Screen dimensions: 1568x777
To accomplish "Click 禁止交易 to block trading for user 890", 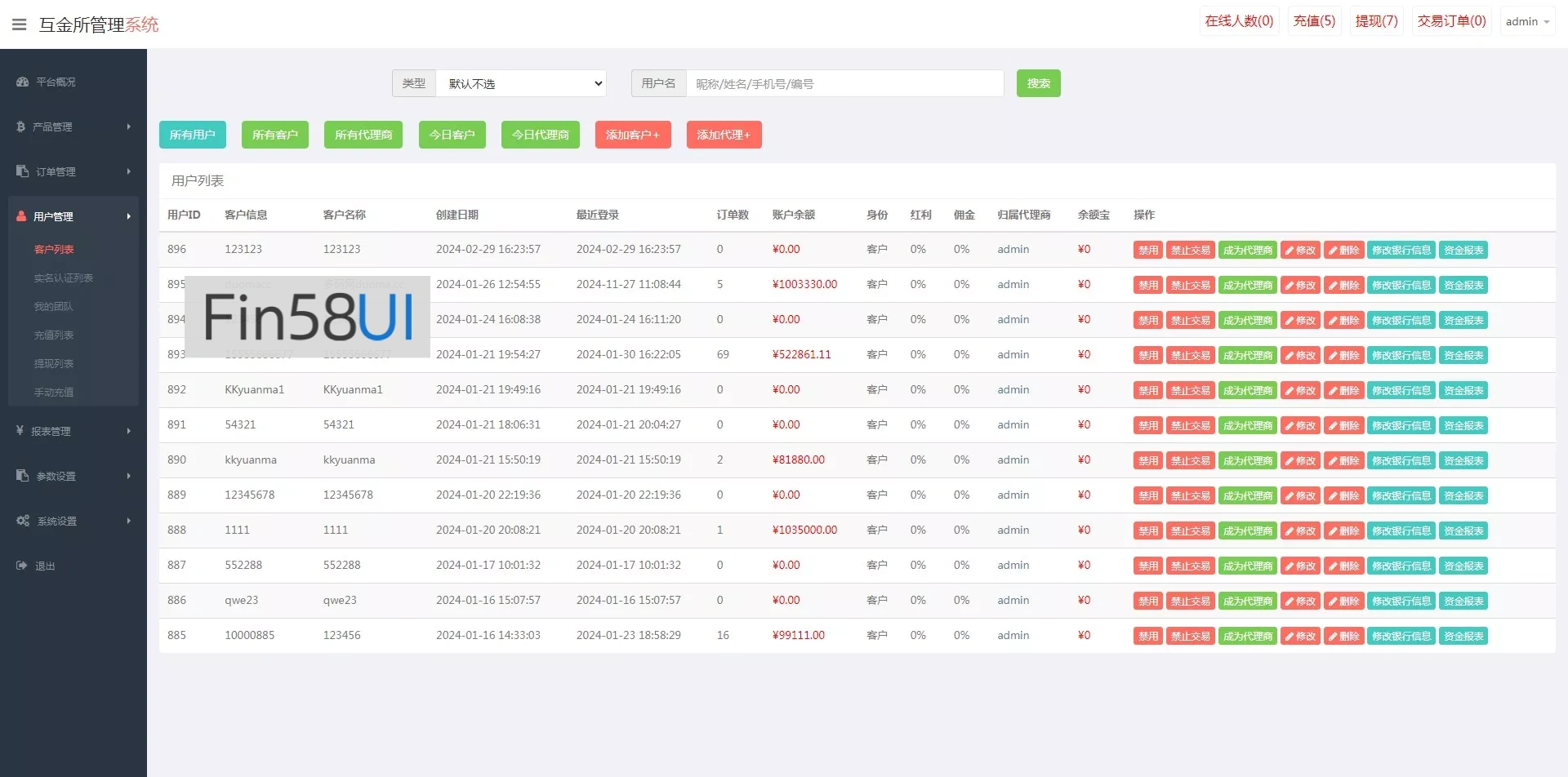I will point(1190,461).
